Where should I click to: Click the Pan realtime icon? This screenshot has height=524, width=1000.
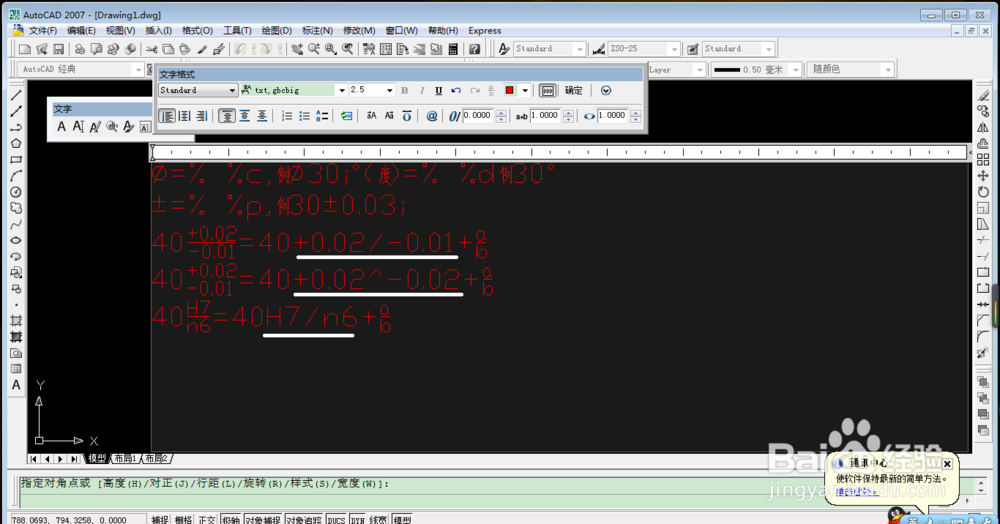coord(297,49)
